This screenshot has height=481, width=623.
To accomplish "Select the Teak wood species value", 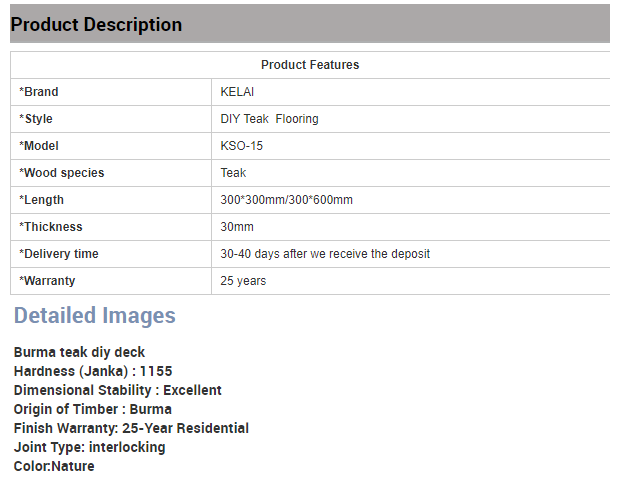I will click(x=233, y=173).
